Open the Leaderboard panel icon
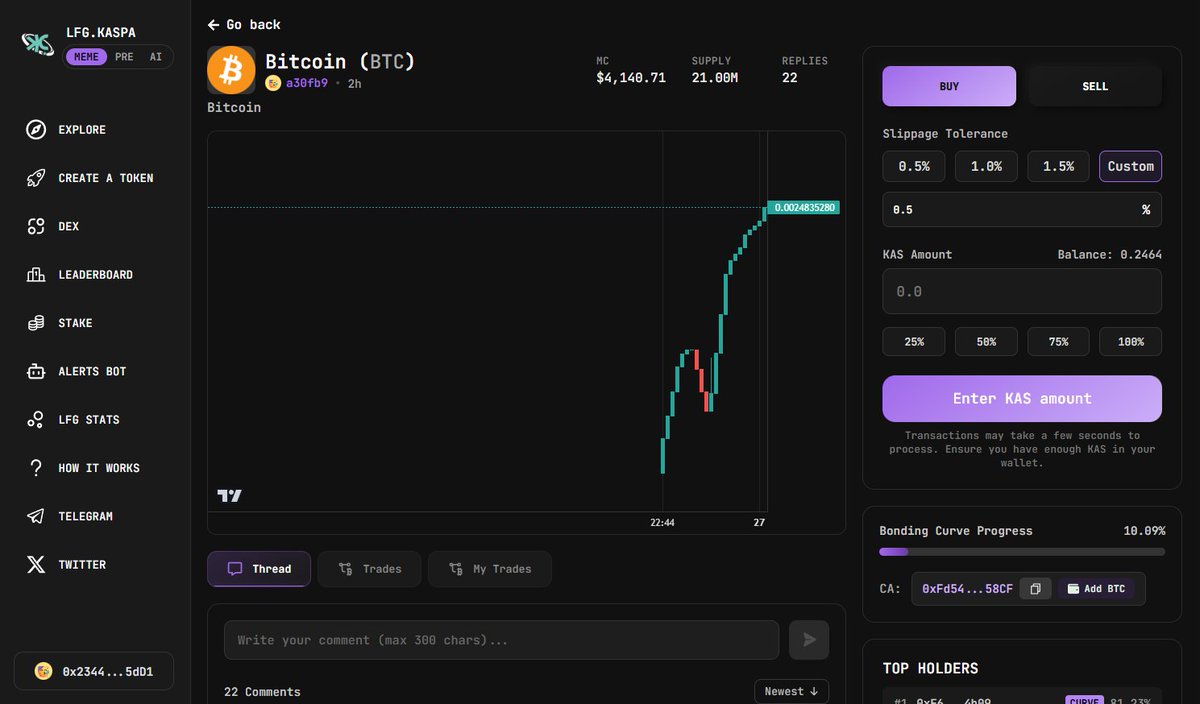 coord(36,274)
